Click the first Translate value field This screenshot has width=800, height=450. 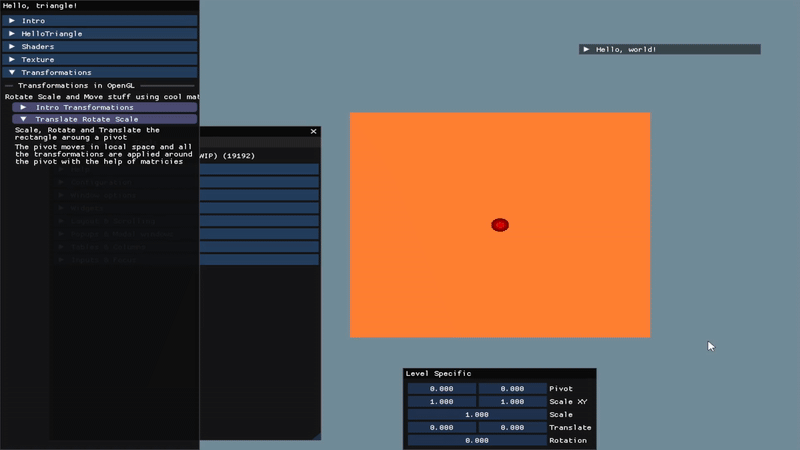(x=442, y=428)
